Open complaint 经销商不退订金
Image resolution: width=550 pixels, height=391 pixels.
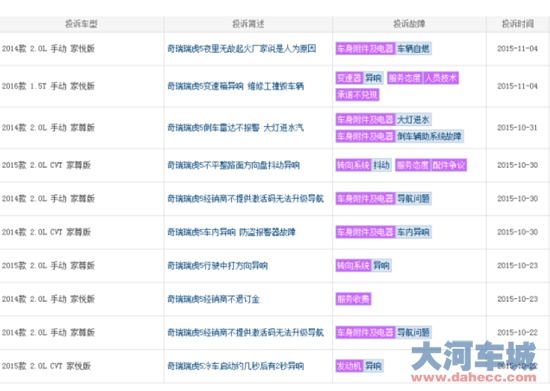[213, 299]
